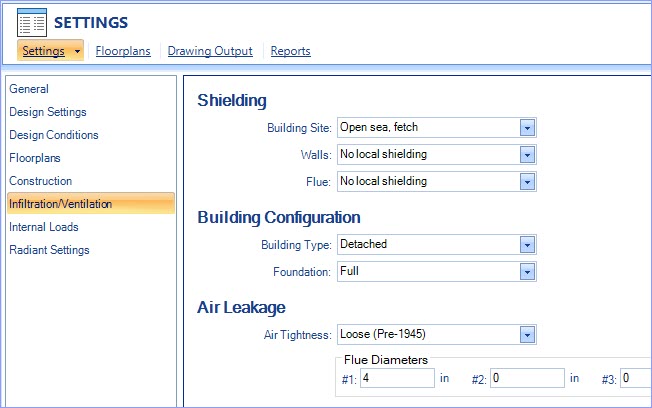Open the Drawing Output tab
The height and width of the screenshot is (408, 652).
coord(210,51)
